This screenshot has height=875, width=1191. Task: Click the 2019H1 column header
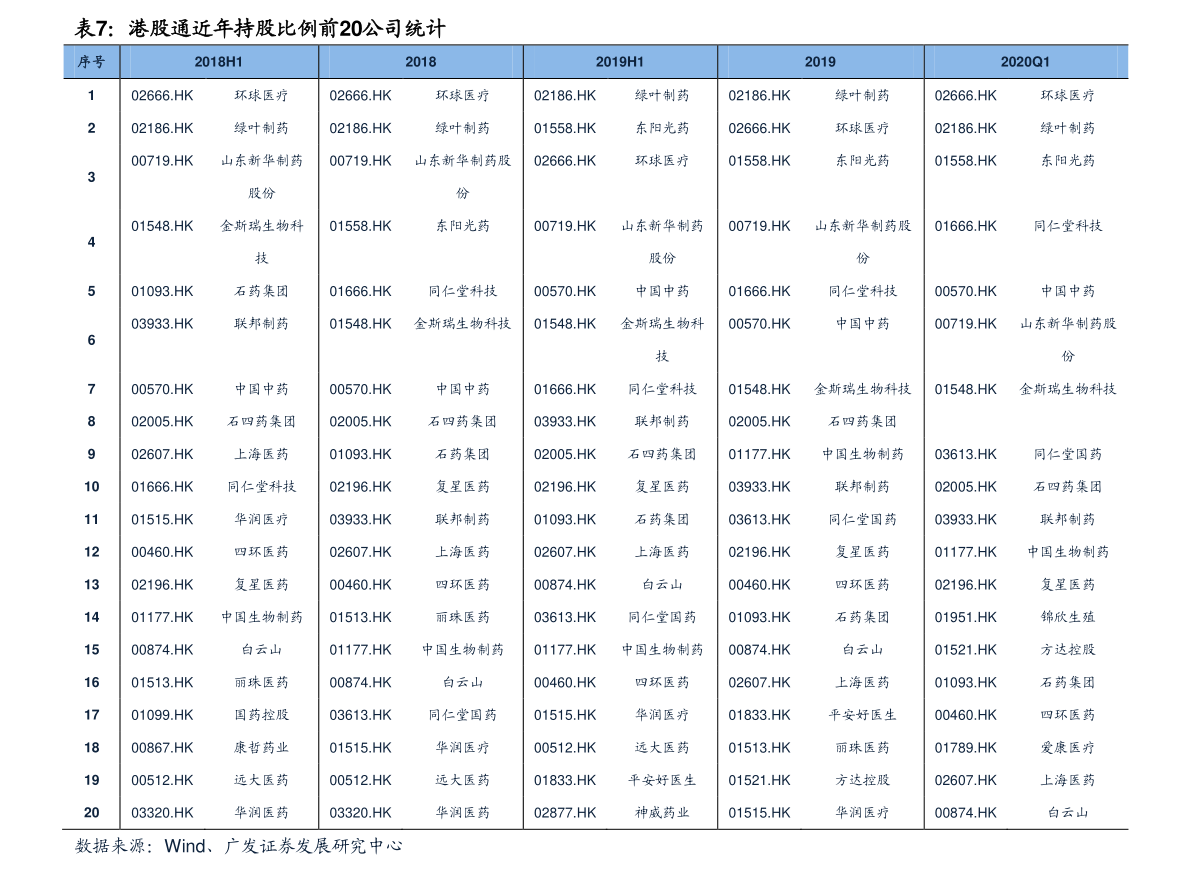pyautogui.click(x=619, y=62)
